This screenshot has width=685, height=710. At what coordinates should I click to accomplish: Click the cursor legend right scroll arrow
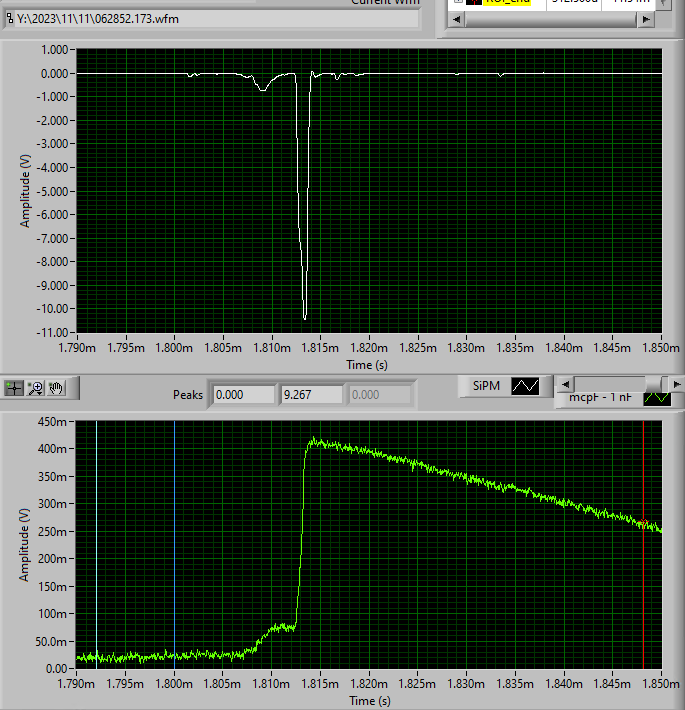(x=646, y=19)
